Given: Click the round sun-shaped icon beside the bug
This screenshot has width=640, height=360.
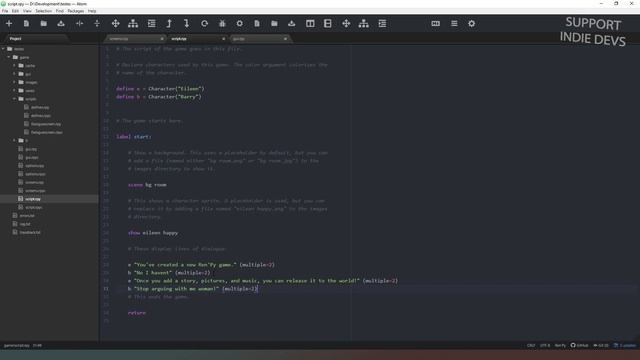Looking at the screenshot, I should pos(240,24).
